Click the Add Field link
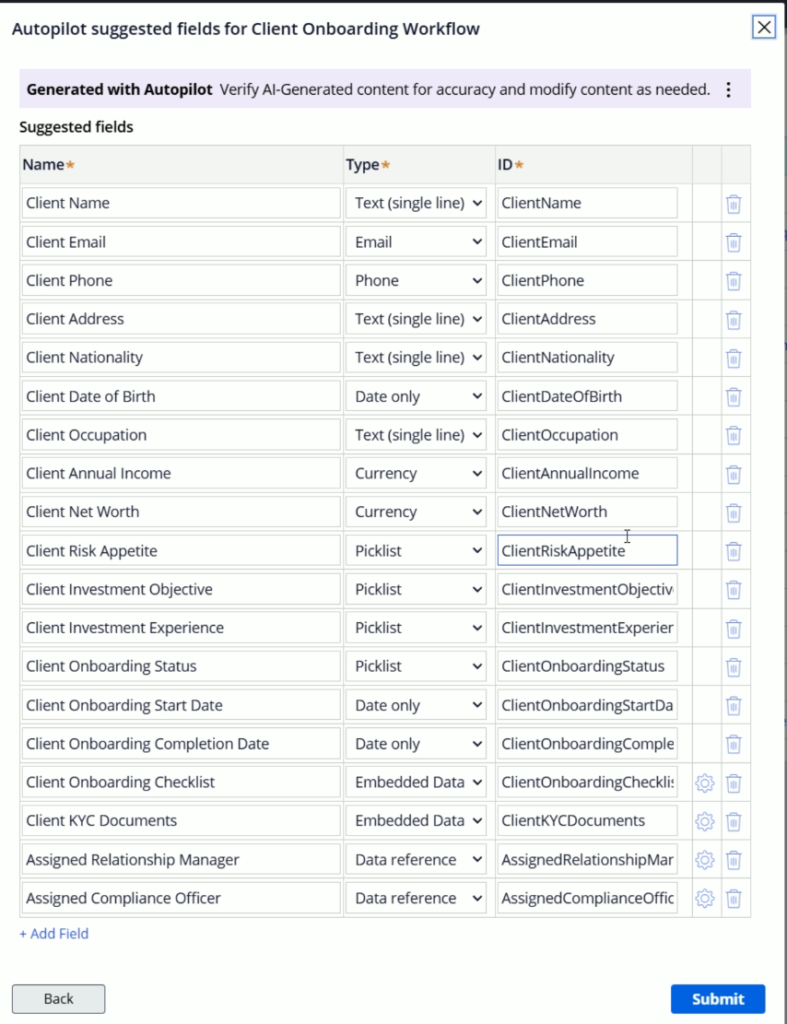The width and height of the screenshot is (787, 1024). tap(54, 934)
